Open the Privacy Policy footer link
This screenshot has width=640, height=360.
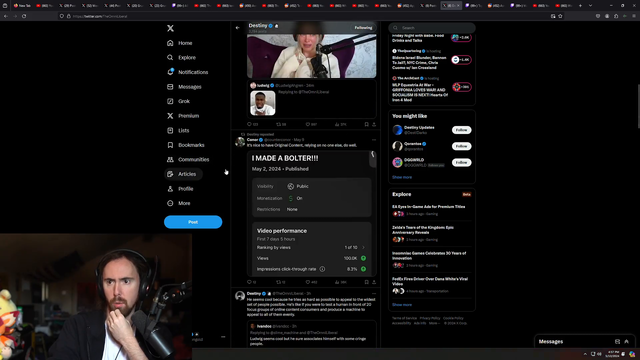coord(430,318)
